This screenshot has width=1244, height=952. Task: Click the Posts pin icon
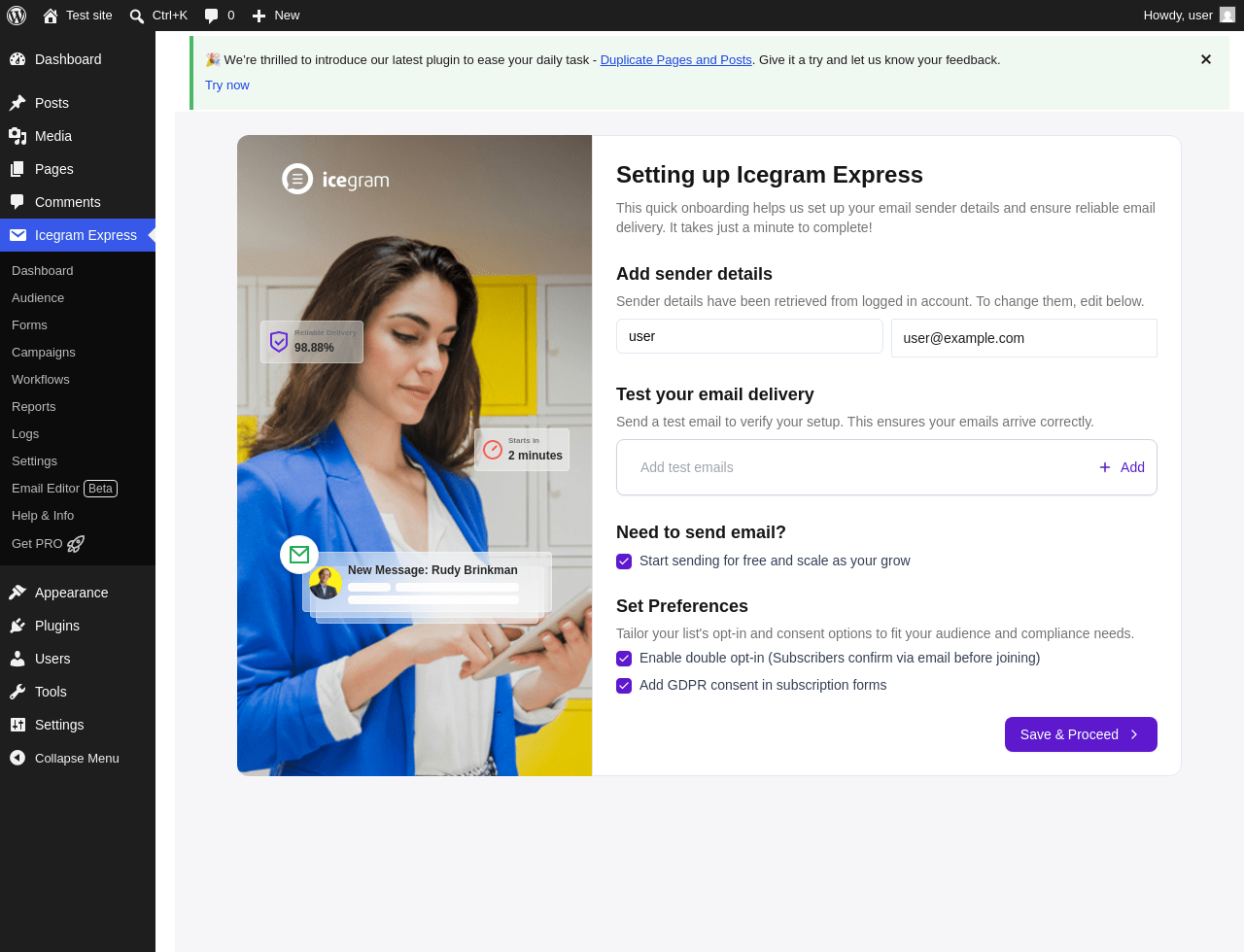pyautogui.click(x=17, y=103)
